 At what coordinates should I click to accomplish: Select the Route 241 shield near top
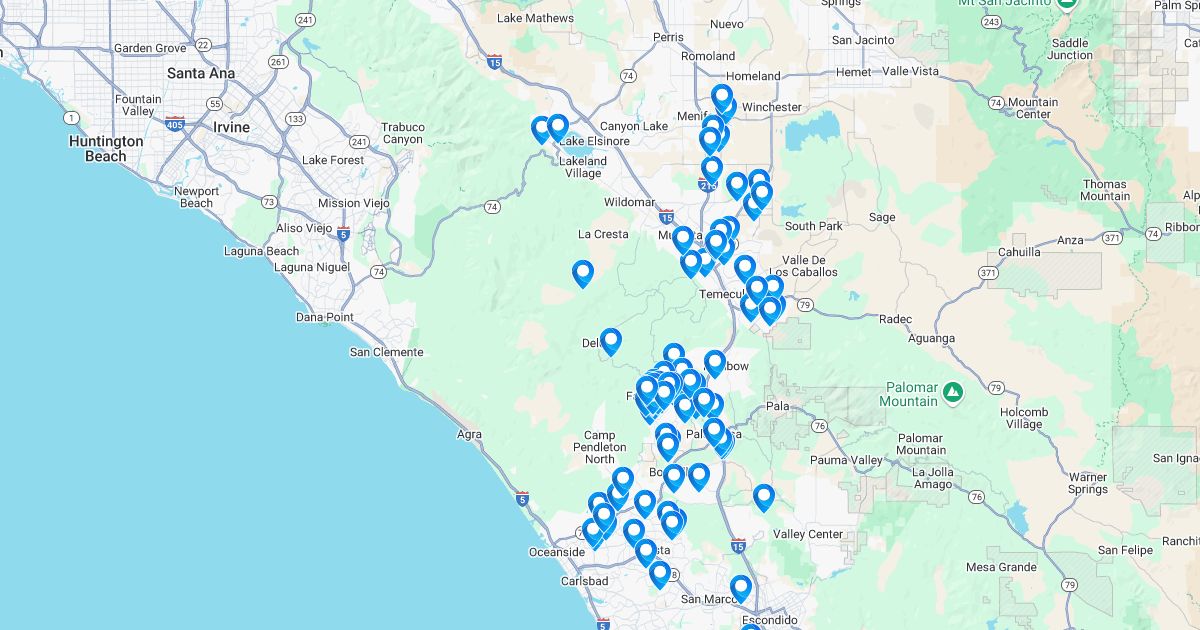coord(305,20)
